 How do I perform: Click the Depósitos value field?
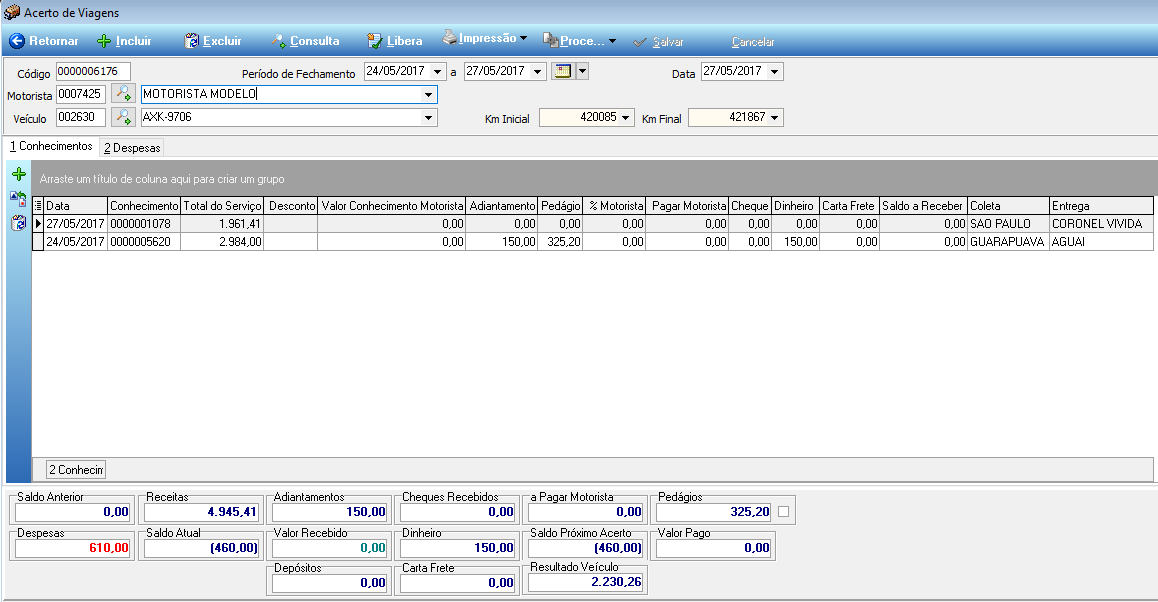(x=329, y=583)
